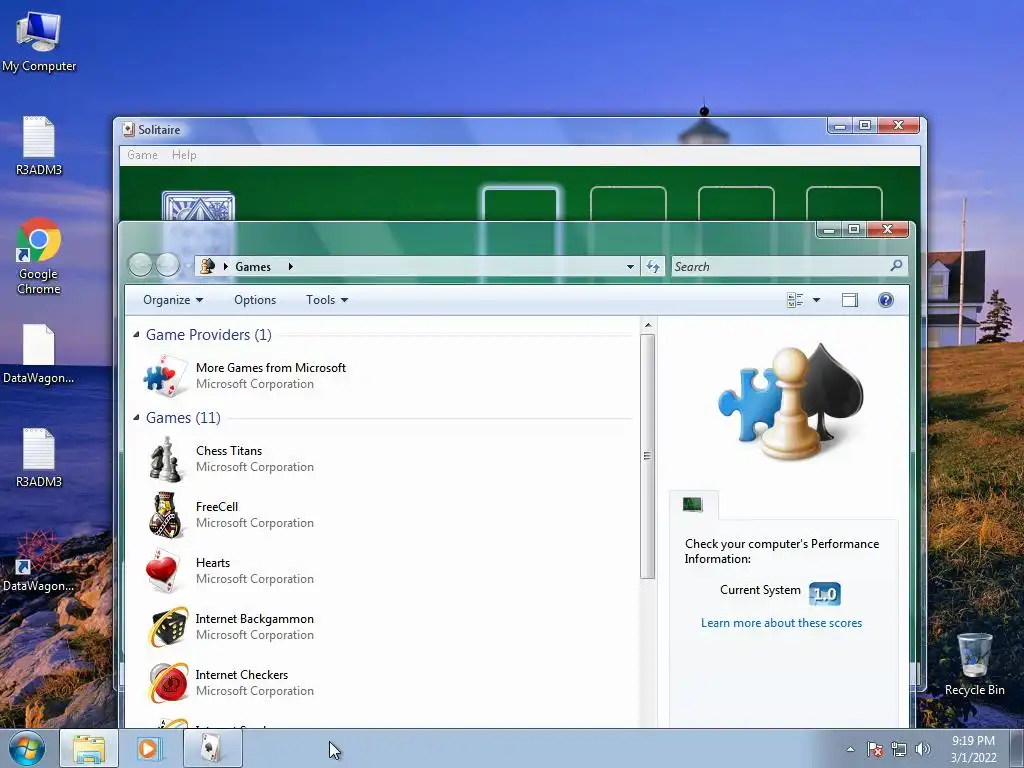1024x768 pixels.
Task: Select the Internet Backgammon name text
Action: click(x=254, y=618)
